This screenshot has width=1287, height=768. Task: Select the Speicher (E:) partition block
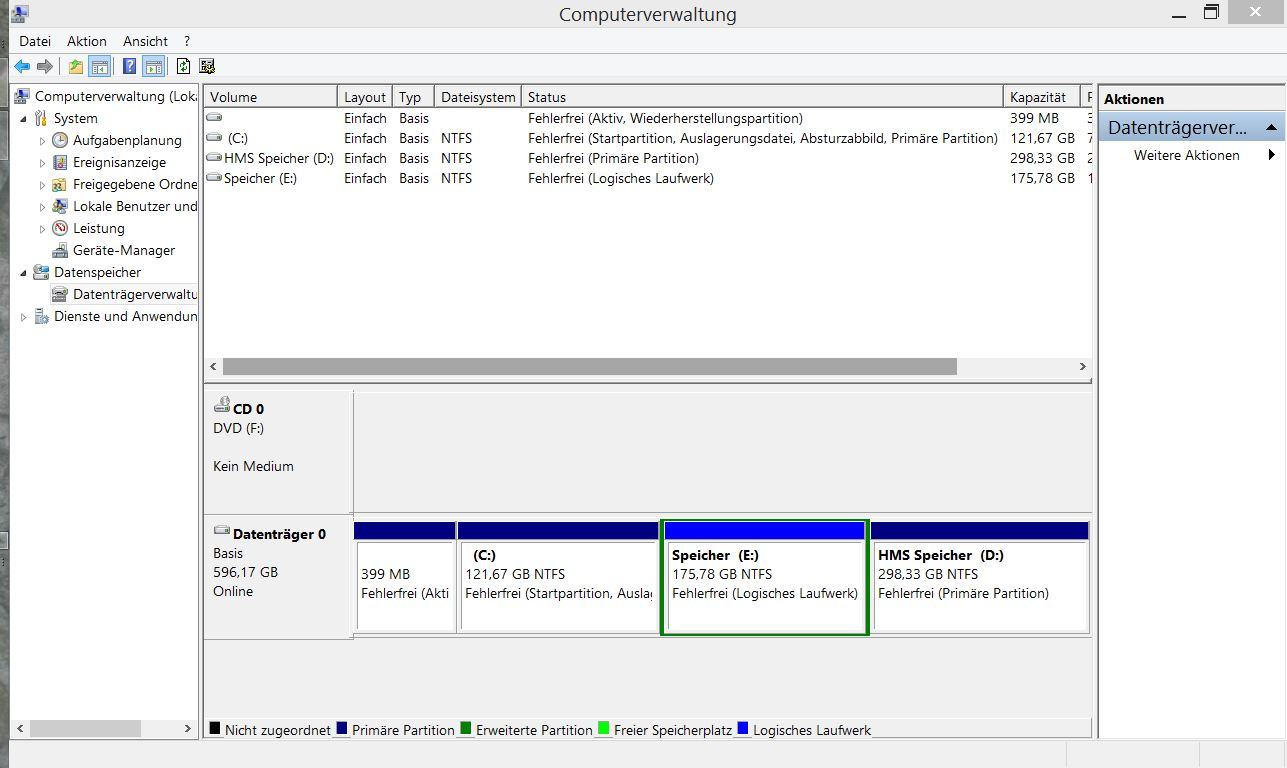pyautogui.click(x=765, y=577)
